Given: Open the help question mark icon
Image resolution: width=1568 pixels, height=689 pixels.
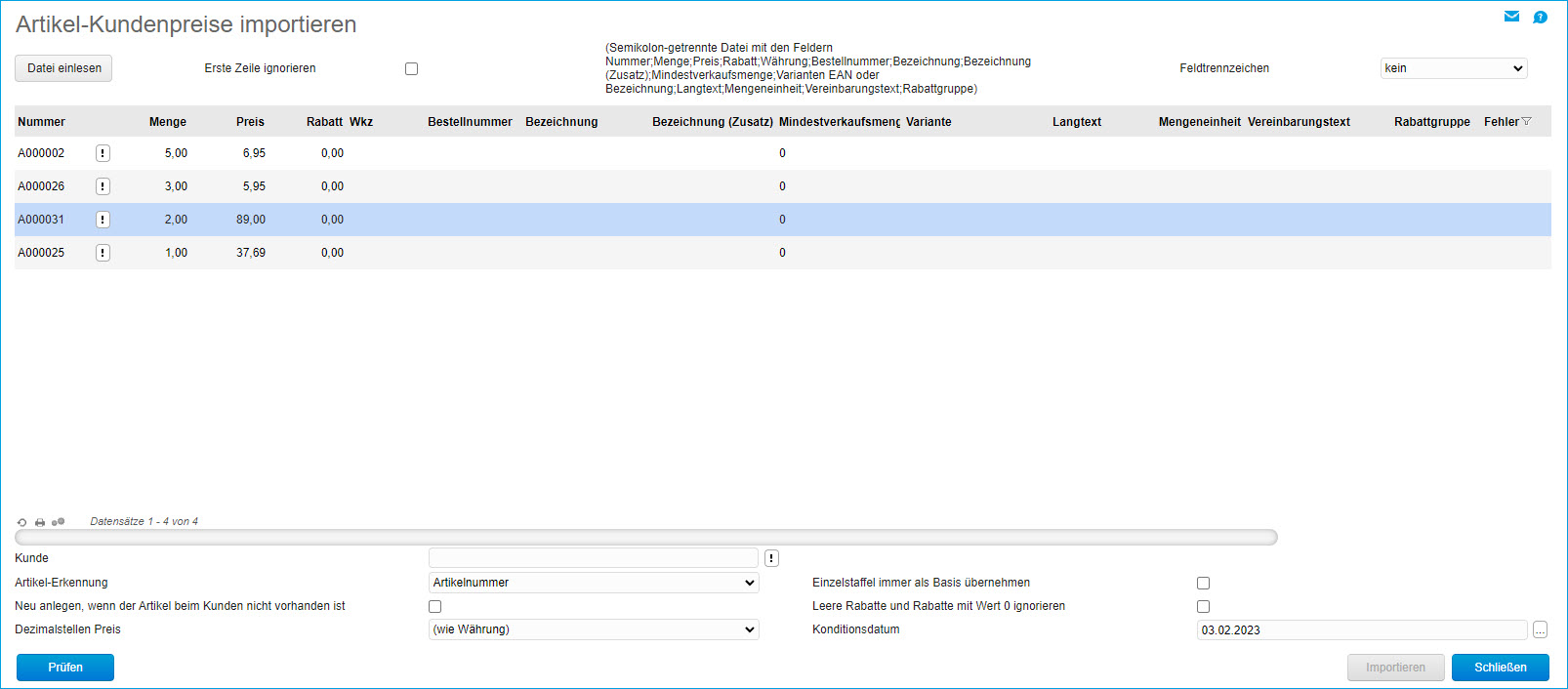Looking at the screenshot, I should 1540,17.
